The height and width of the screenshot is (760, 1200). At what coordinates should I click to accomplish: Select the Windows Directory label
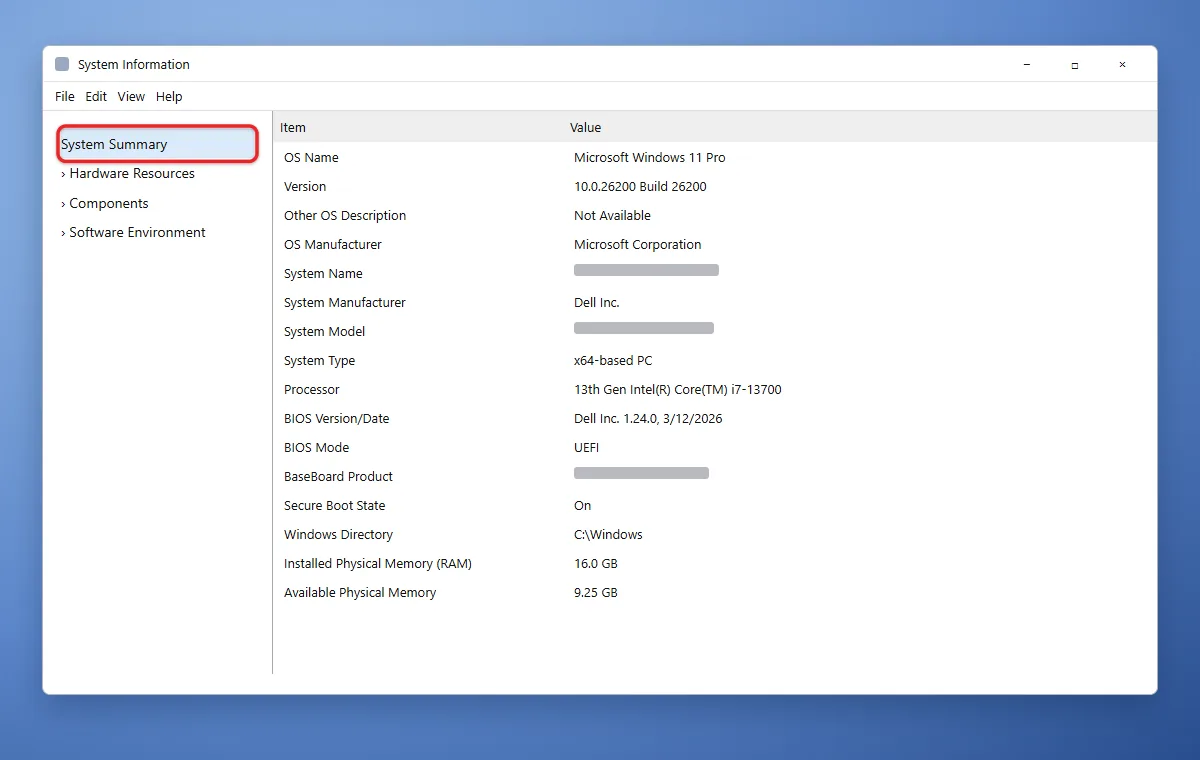click(x=339, y=535)
